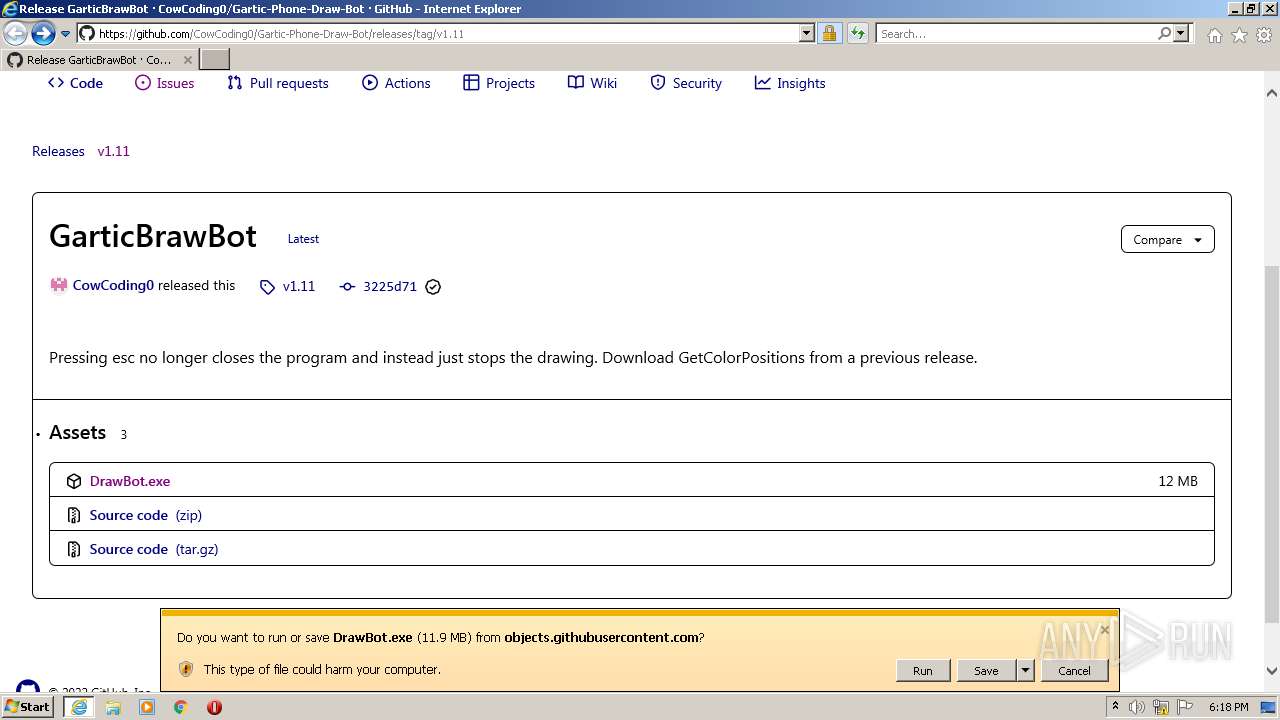Open the Pull requests tab
This screenshot has height=720, width=1280.
coord(277,83)
